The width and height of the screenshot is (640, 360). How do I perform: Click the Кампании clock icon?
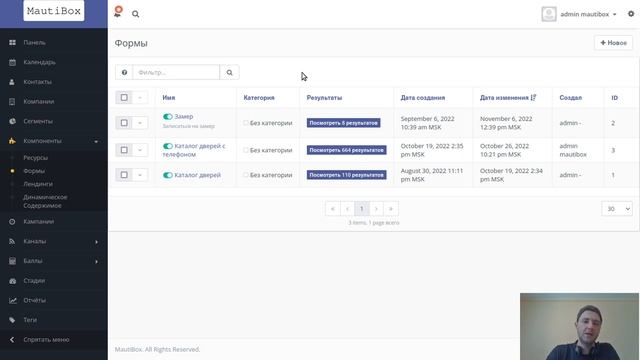12,222
